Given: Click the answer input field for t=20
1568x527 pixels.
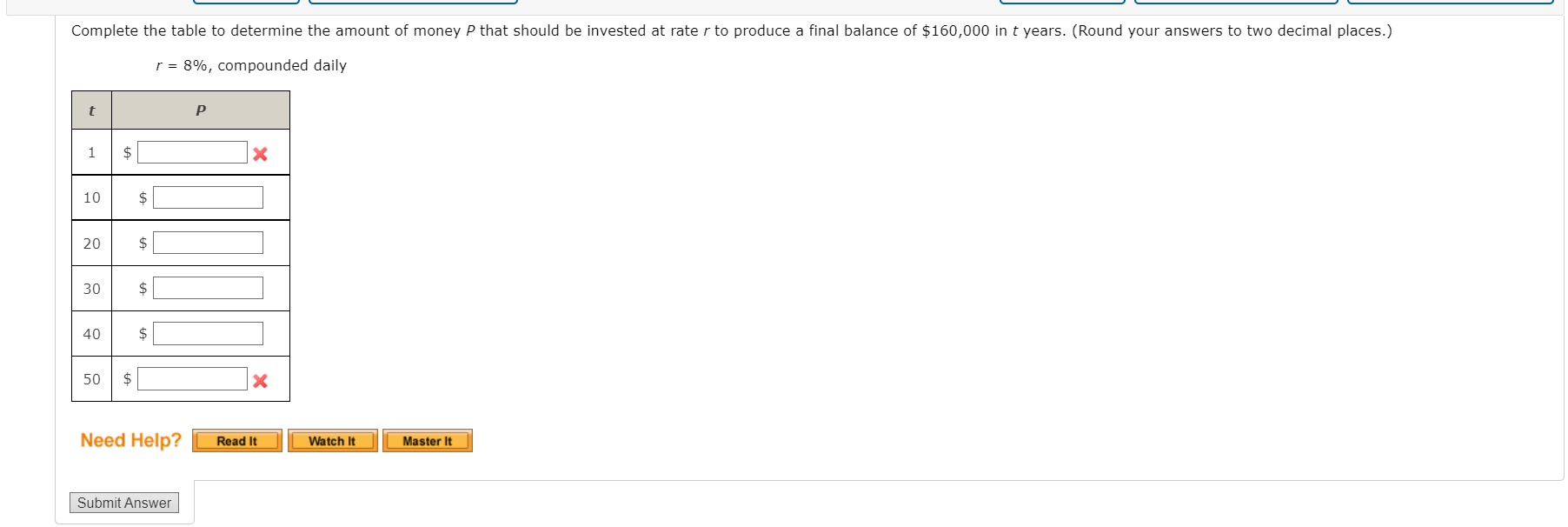Looking at the screenshot, I should (x=207, y=243).
